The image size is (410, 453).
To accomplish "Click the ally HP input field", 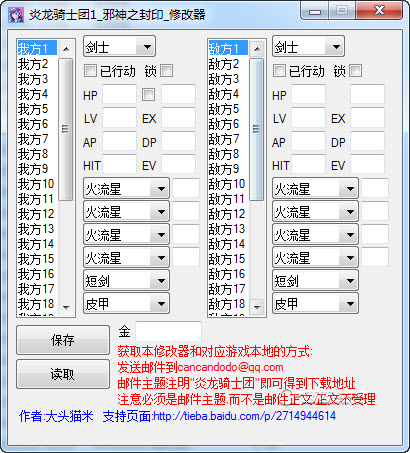I will point(119,94).
